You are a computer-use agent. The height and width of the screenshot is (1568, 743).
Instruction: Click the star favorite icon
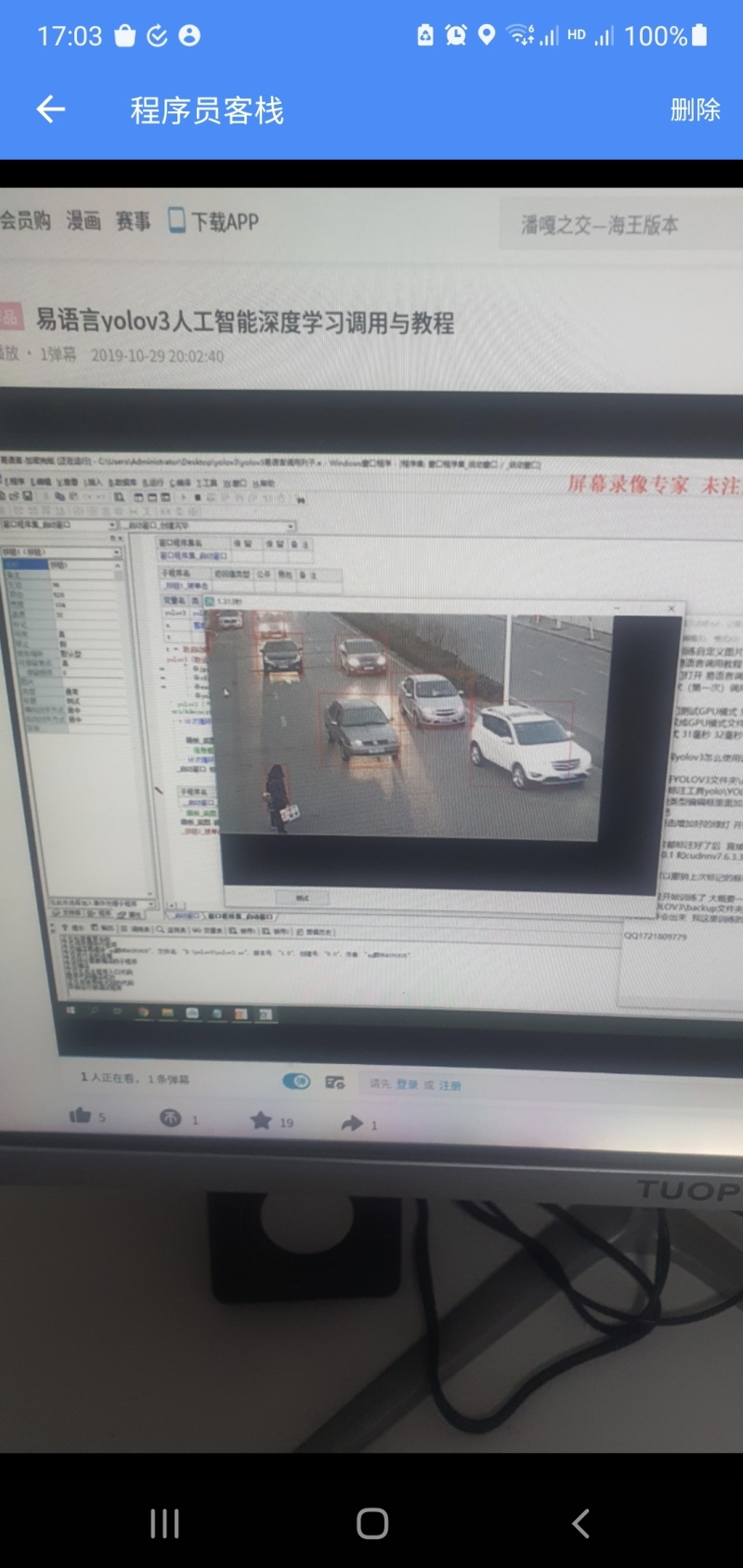coord(261,1121)
